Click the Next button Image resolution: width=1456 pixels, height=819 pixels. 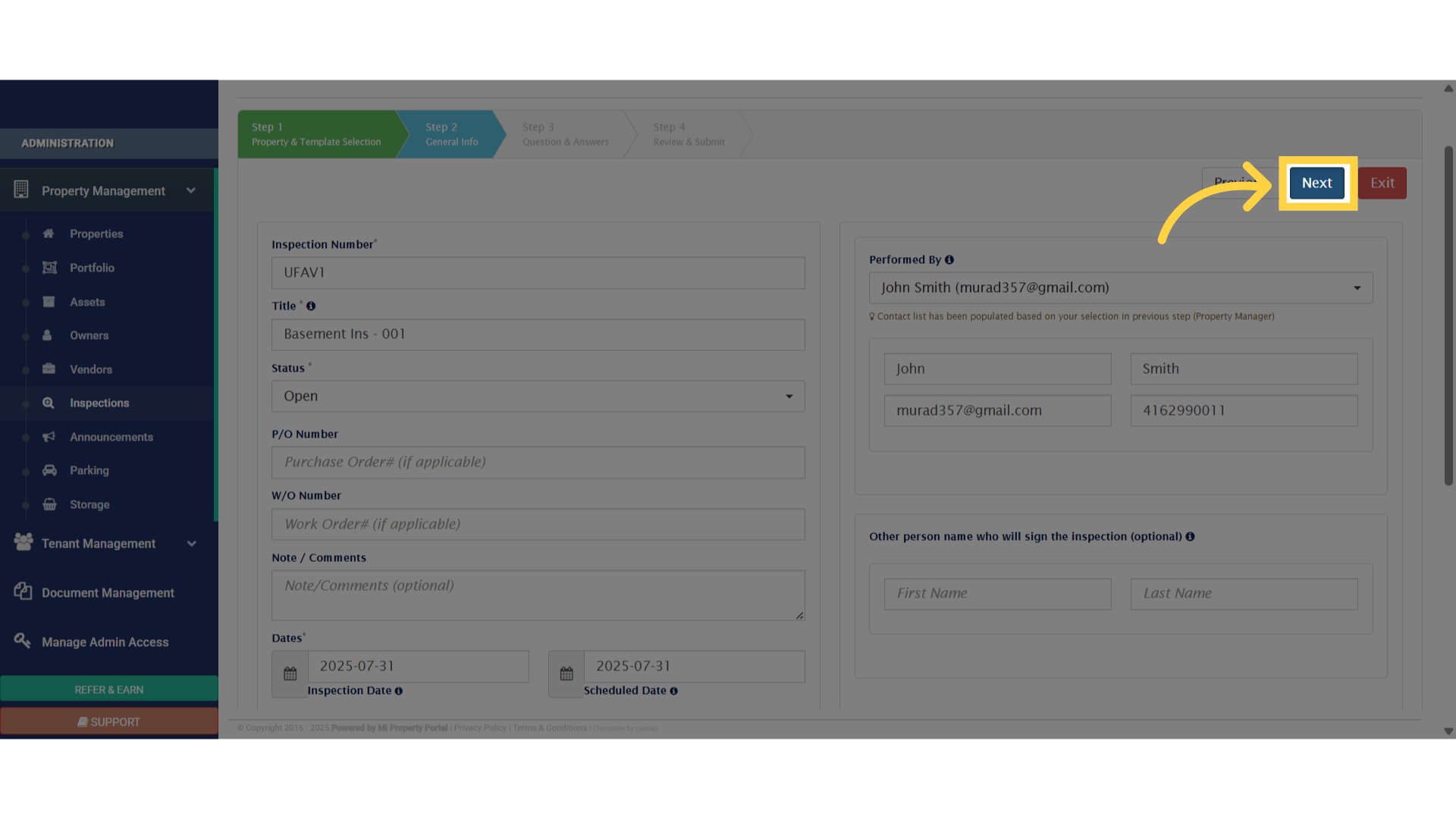(x=1317, y=183)
